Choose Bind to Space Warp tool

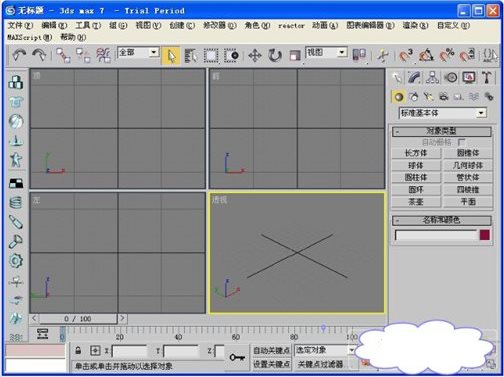coord(103,55)
